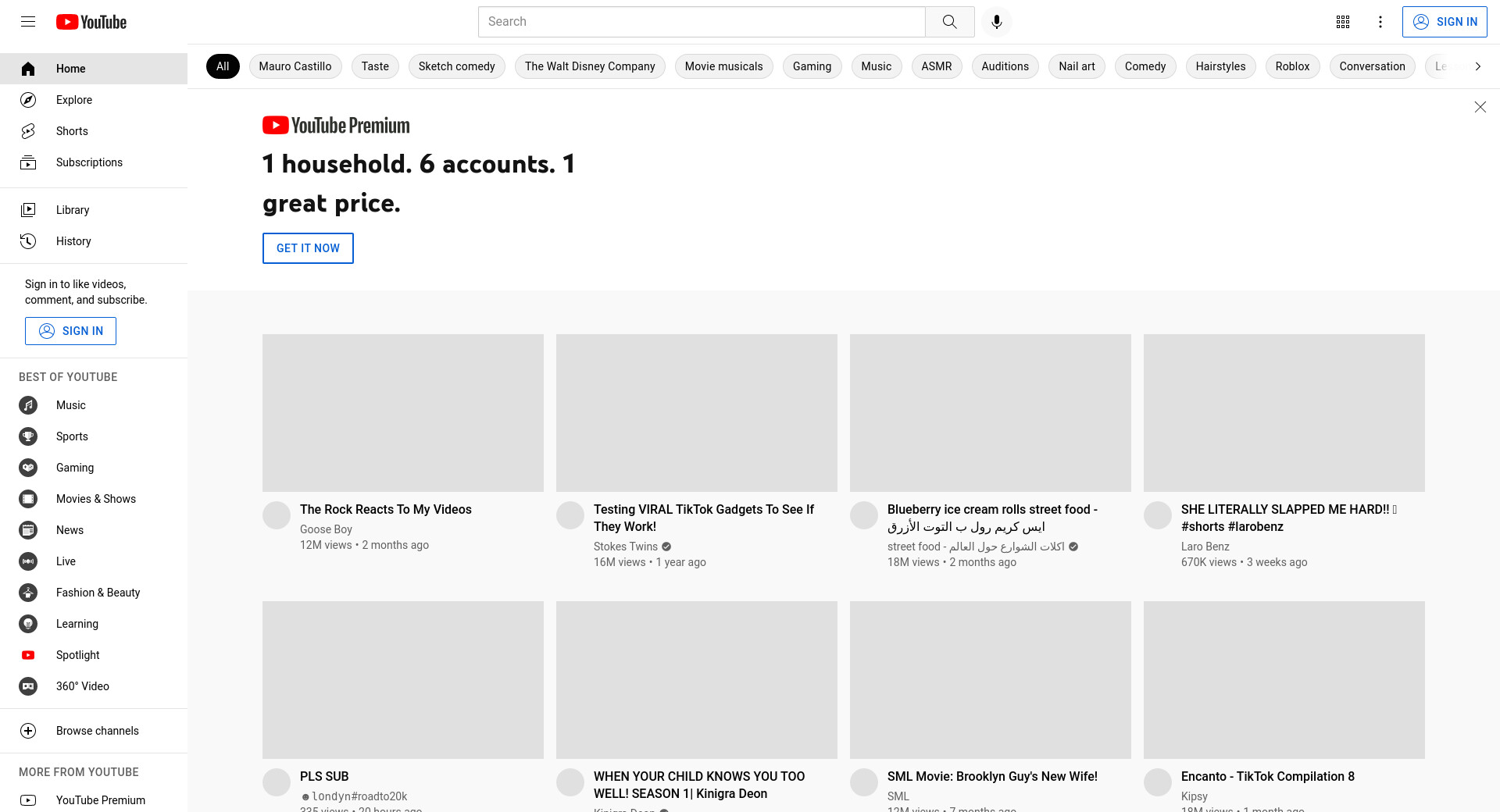This screenshot has width=1500, height=812.
Task: Click the Movies & Shows film icon
Action: coord(28,499)
